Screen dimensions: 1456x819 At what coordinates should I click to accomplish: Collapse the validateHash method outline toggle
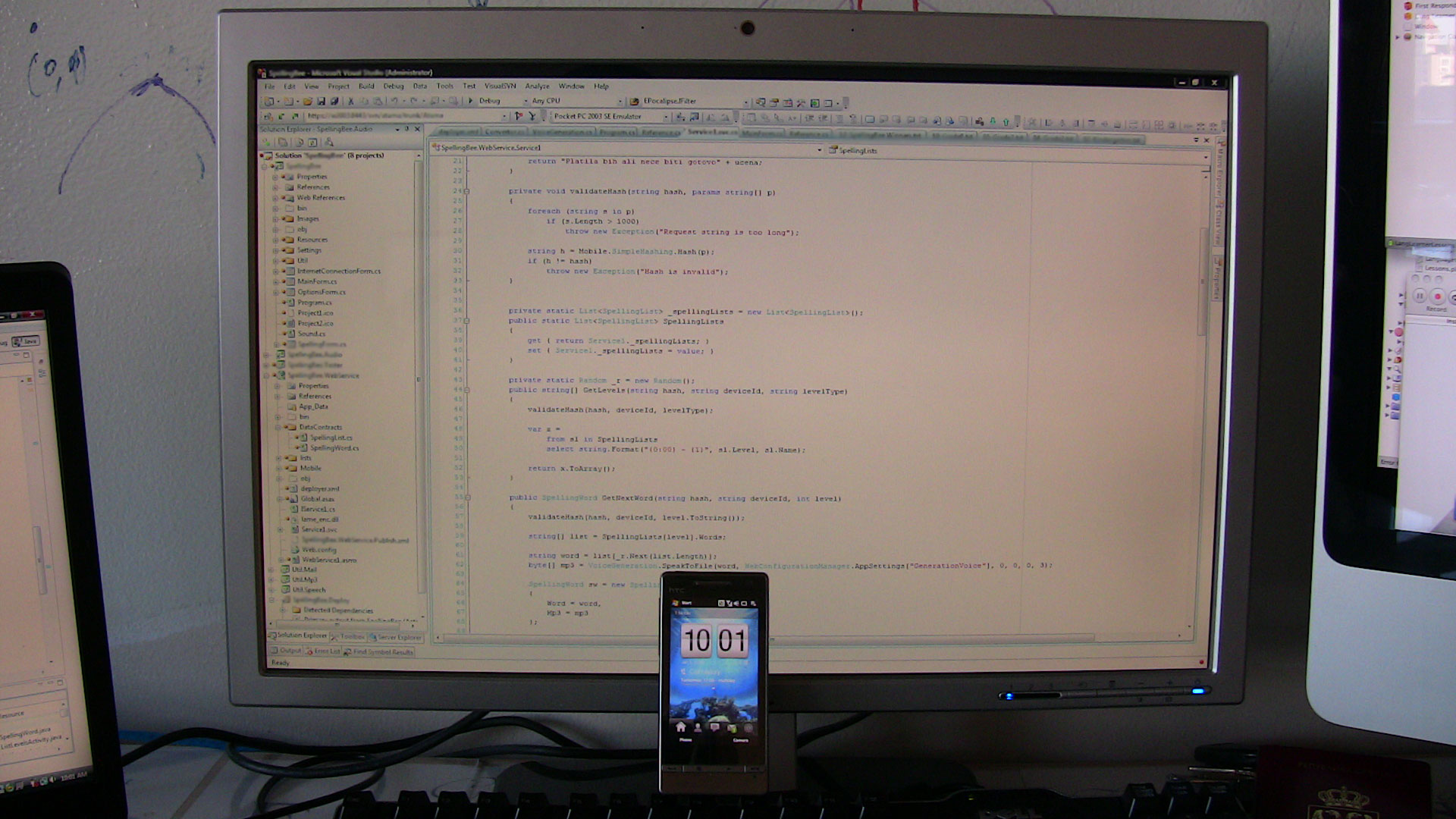point(466,191)
